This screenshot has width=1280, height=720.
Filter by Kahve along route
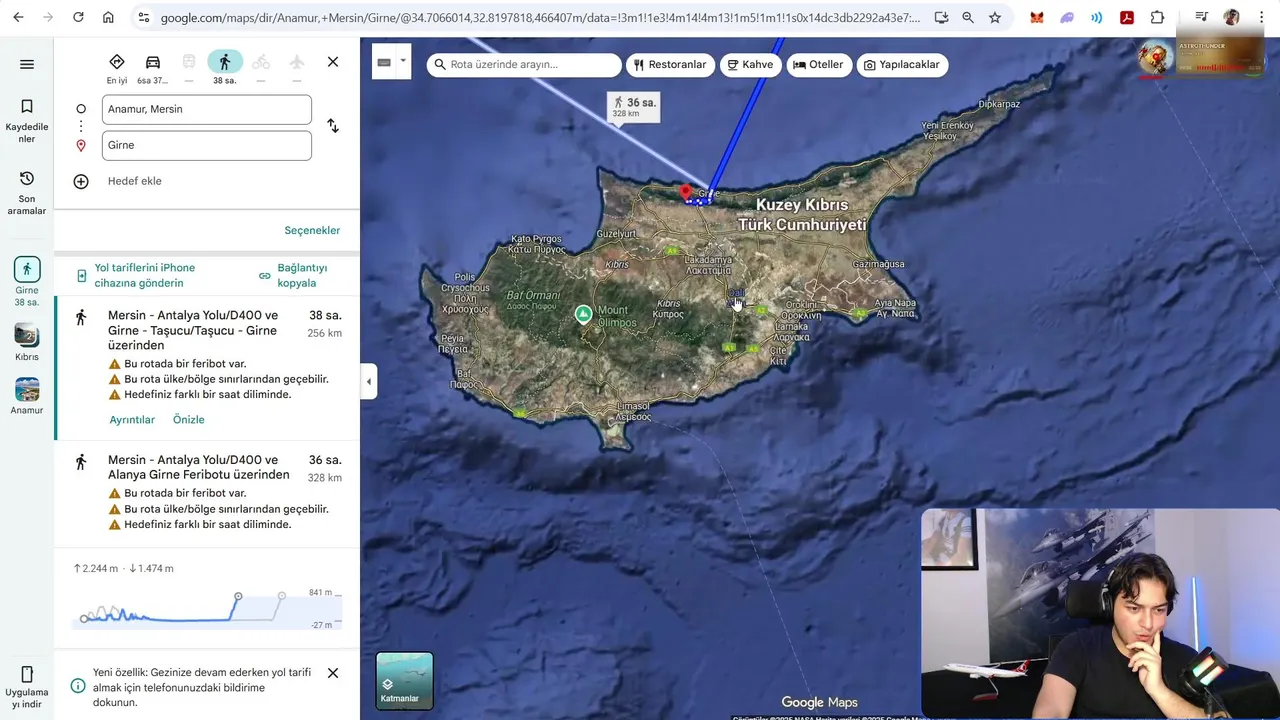(750, 64)
